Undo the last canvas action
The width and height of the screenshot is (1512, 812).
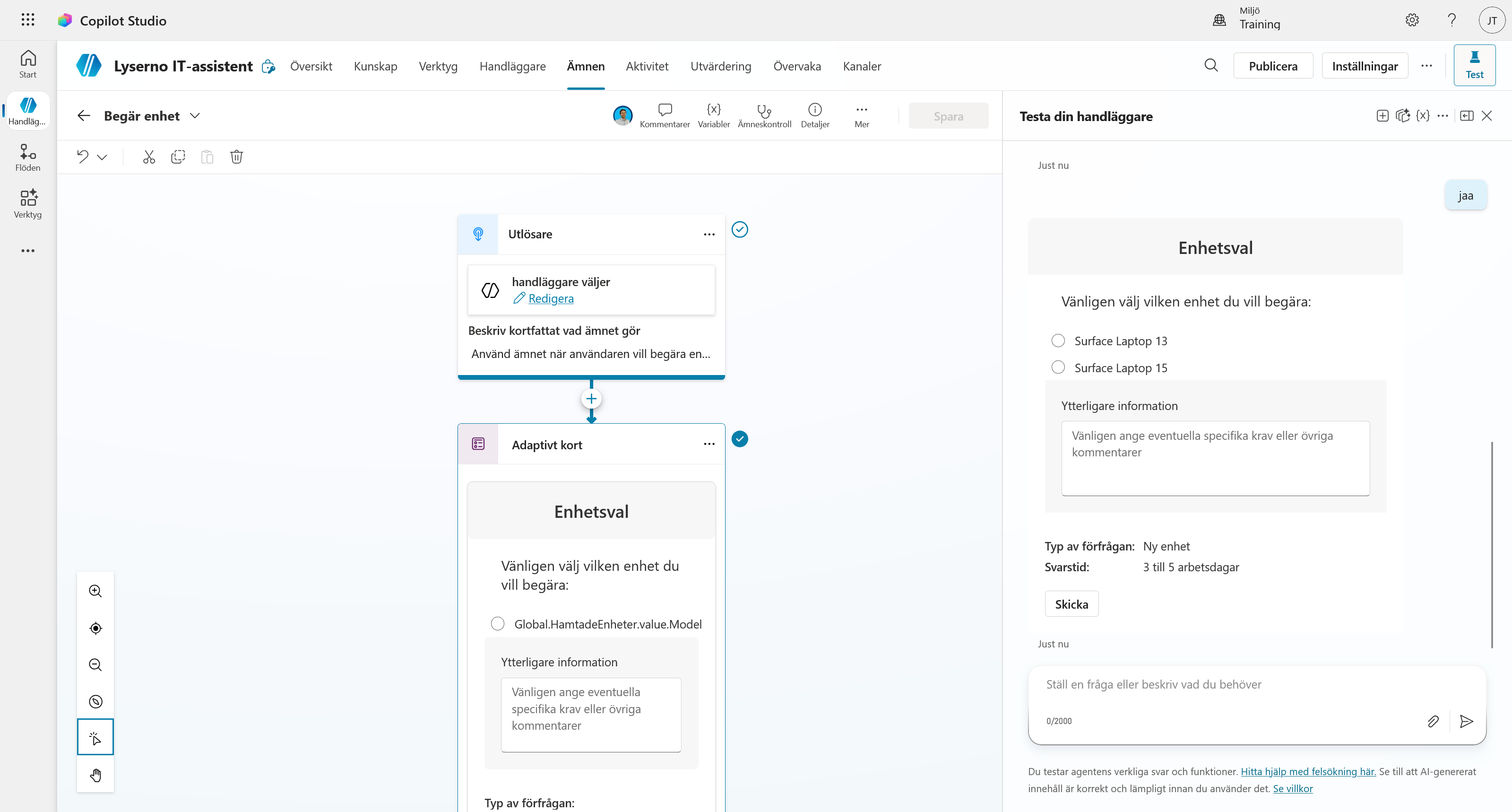click(x=83, y=157)
